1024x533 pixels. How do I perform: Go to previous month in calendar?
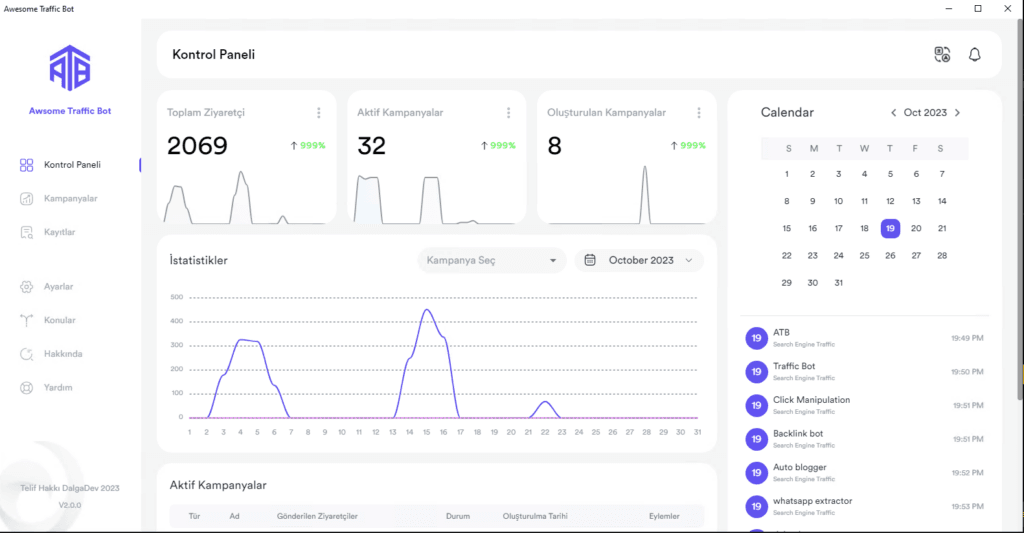893,113
